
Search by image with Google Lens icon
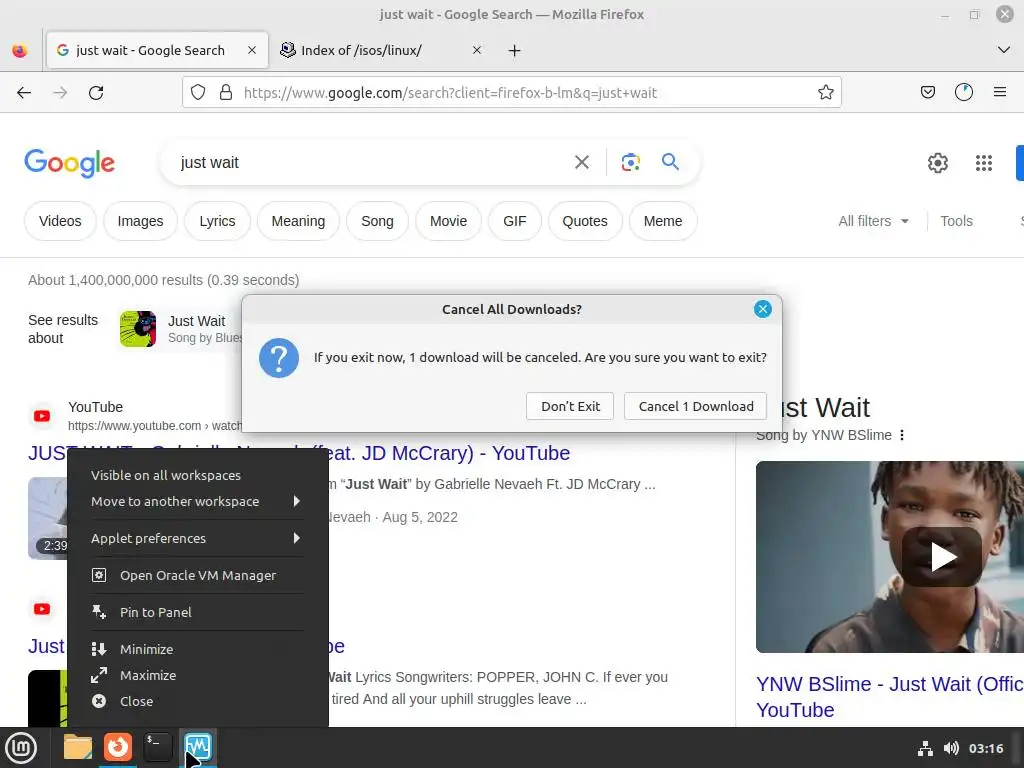click(x=630, y=162)
